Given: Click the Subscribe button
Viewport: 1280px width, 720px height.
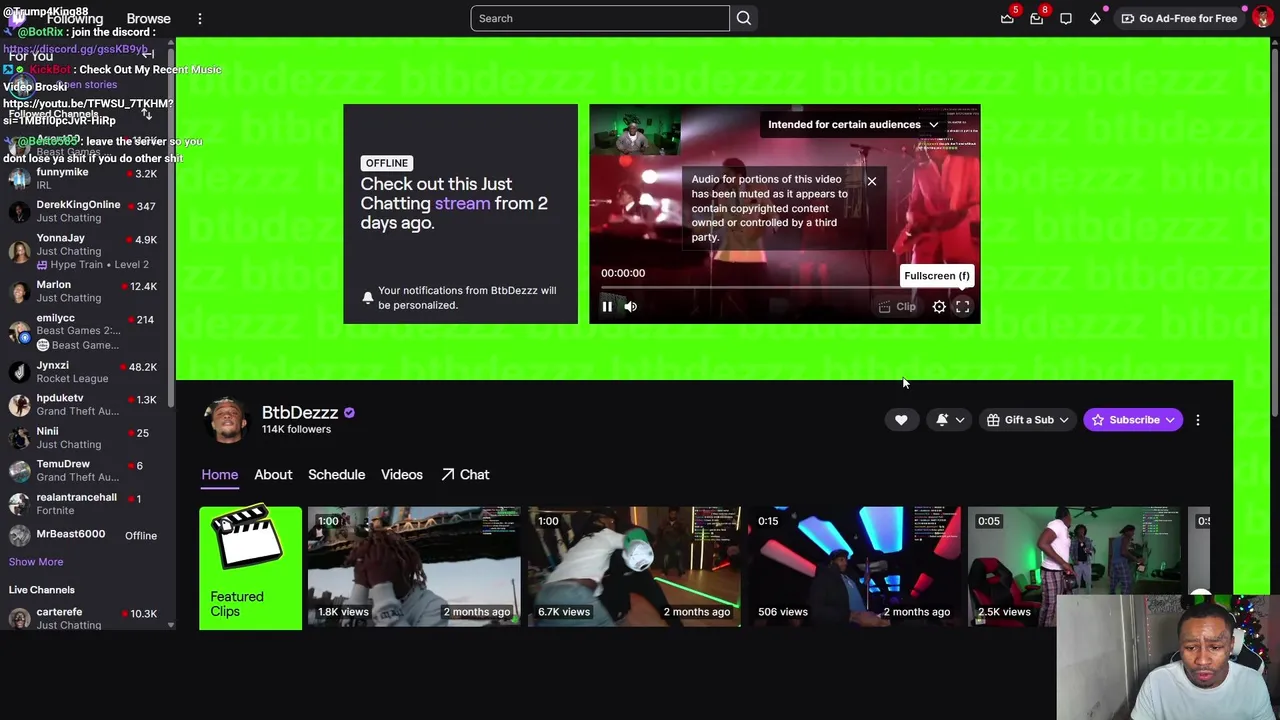Looking at the screenshot, I should [1133, 420].
